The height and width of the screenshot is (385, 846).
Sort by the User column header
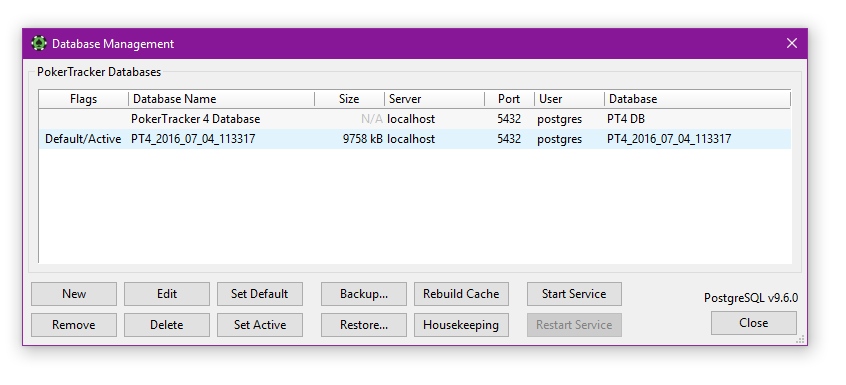click(x=569, y=99)
